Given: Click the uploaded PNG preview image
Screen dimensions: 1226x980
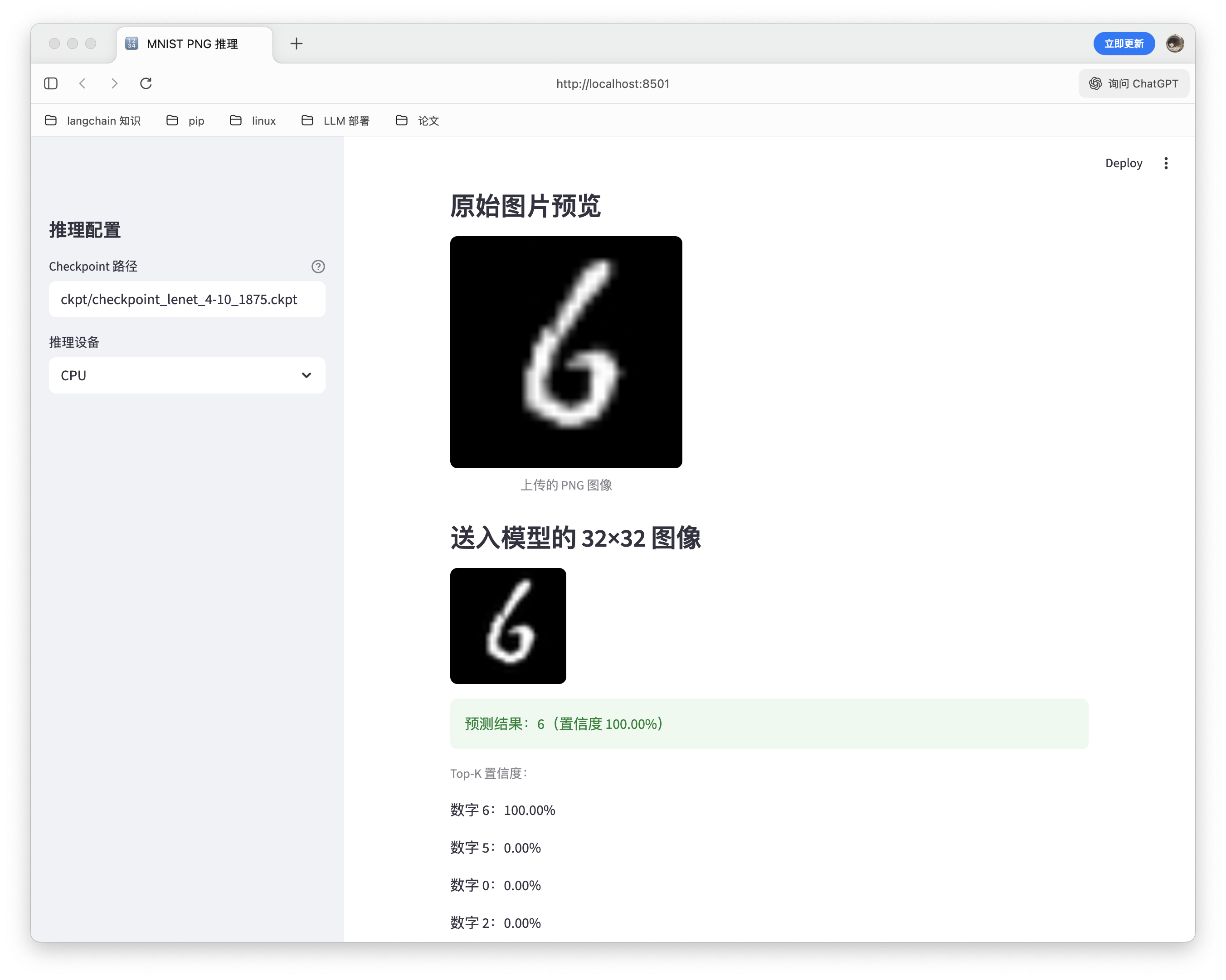Looking at the screenshot, I should click(x=566, y=353).
